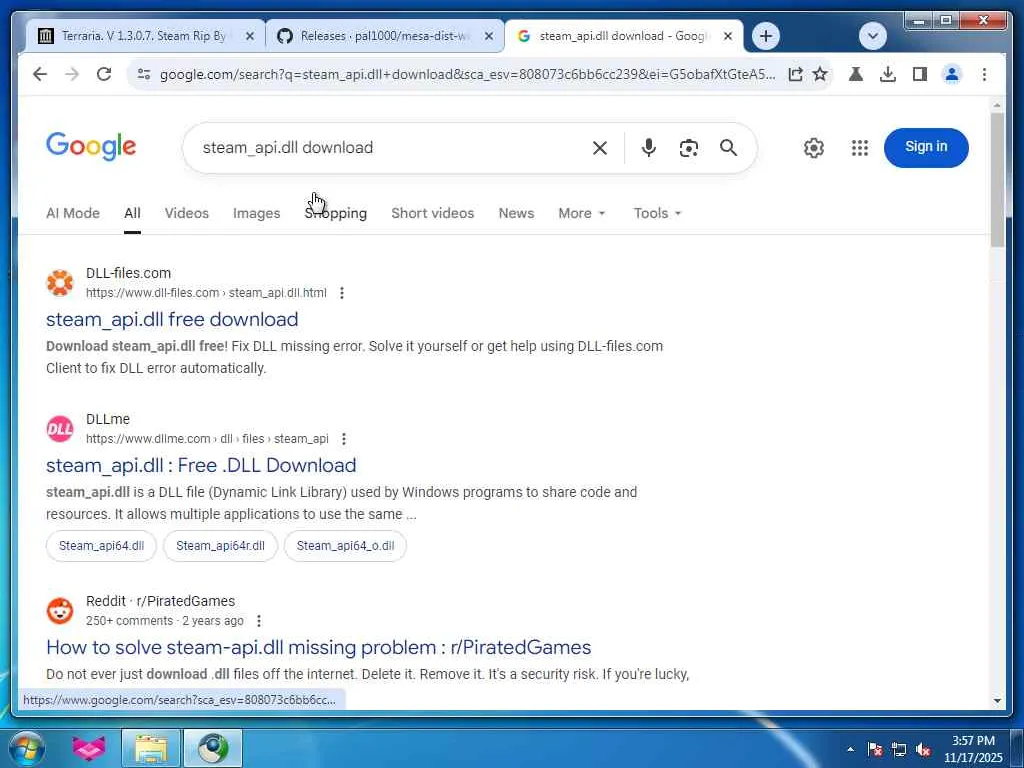Click the page vertical scrollbar thumb

(997, 180)
